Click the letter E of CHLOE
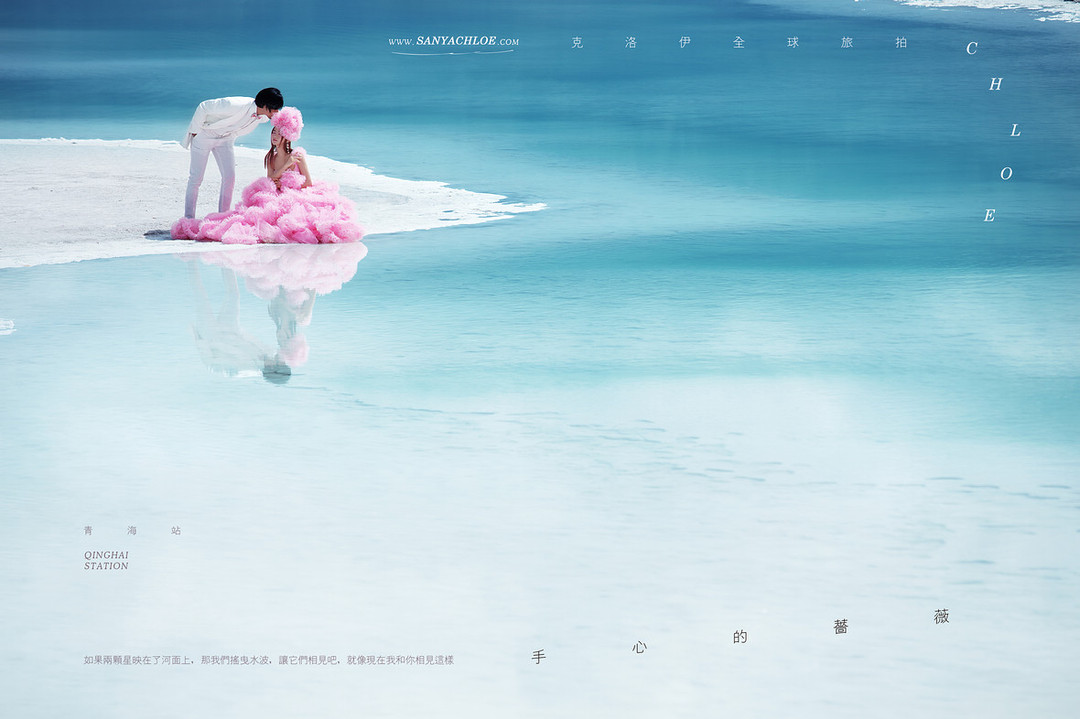 (x=989, y=215)
